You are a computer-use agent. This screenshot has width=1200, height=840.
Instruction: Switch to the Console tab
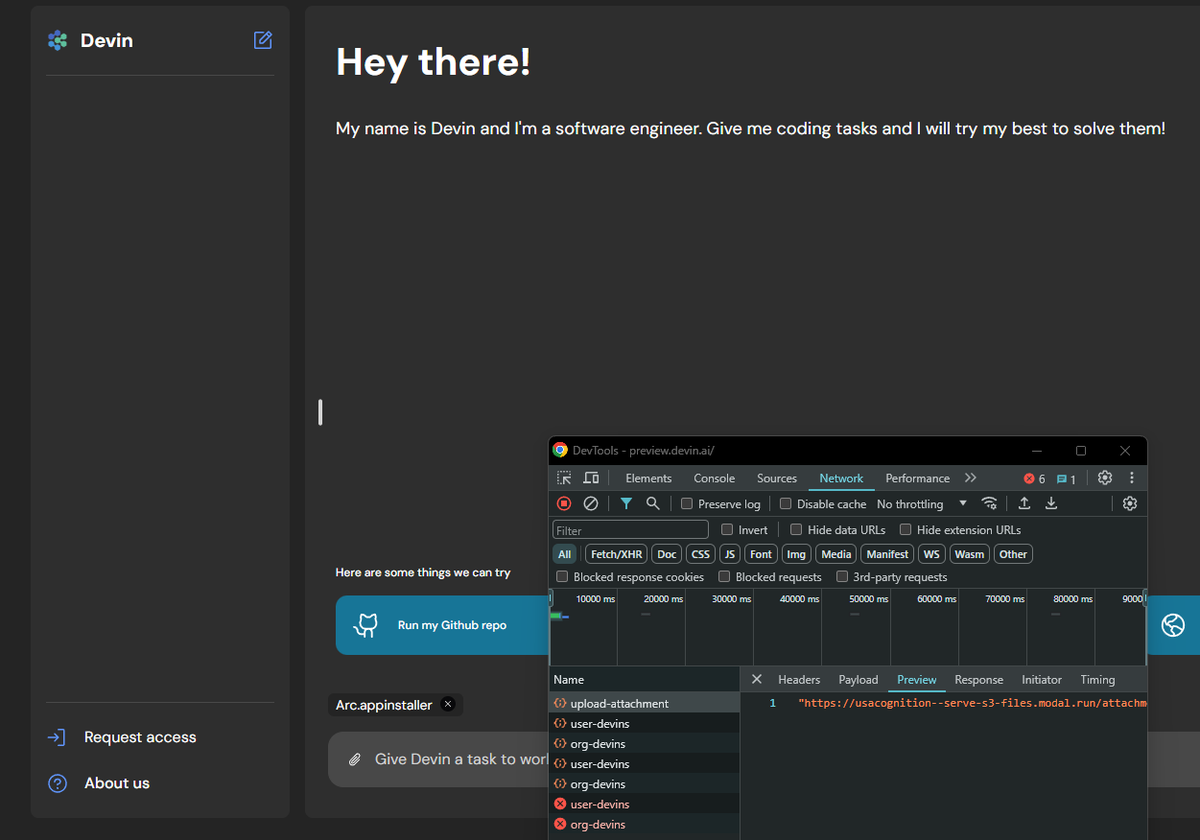click(x=714, y=479)
